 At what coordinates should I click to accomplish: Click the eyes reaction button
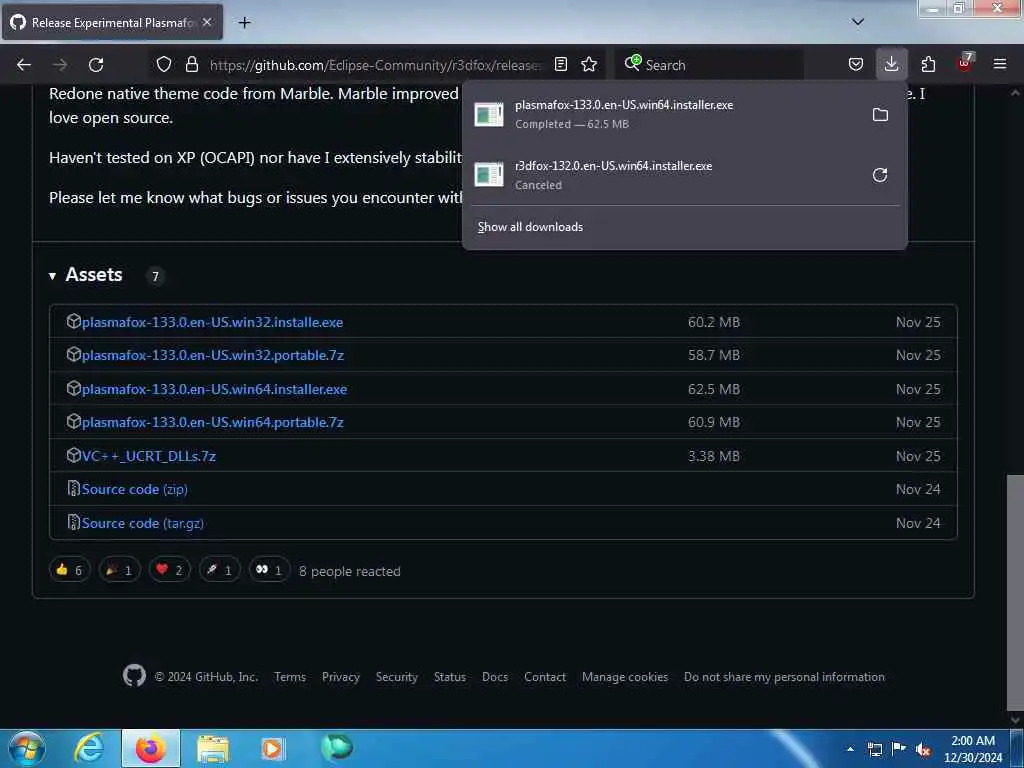click(x=269, y=570)
